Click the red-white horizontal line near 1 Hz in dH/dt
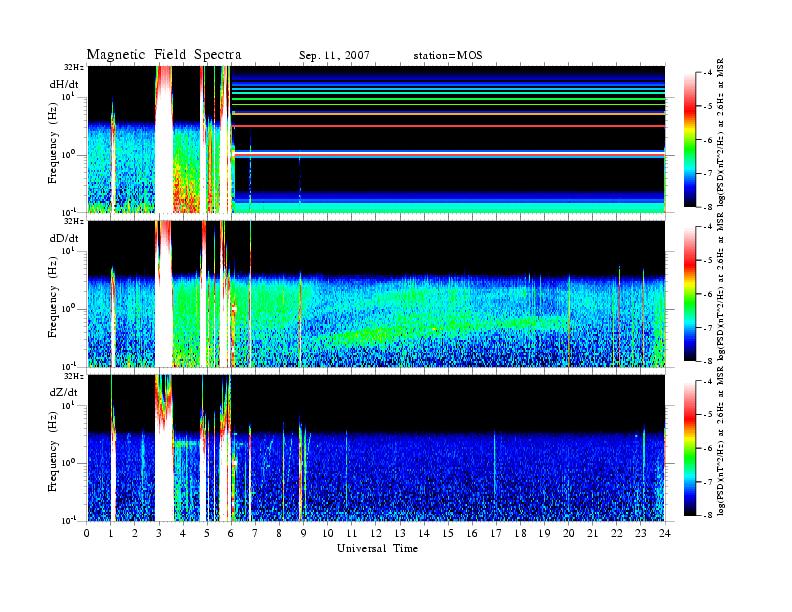The width and height of the screenshot is (792, 612). tap(449, 154)
